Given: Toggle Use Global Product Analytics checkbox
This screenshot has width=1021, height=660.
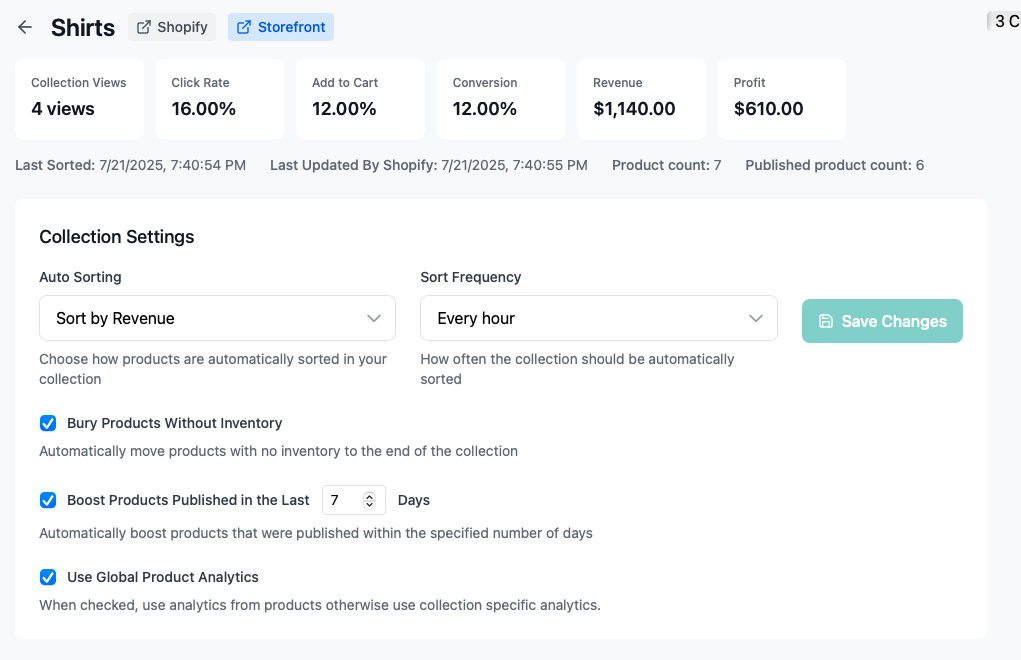Looking at the screenshot, I should coord(48,577).
